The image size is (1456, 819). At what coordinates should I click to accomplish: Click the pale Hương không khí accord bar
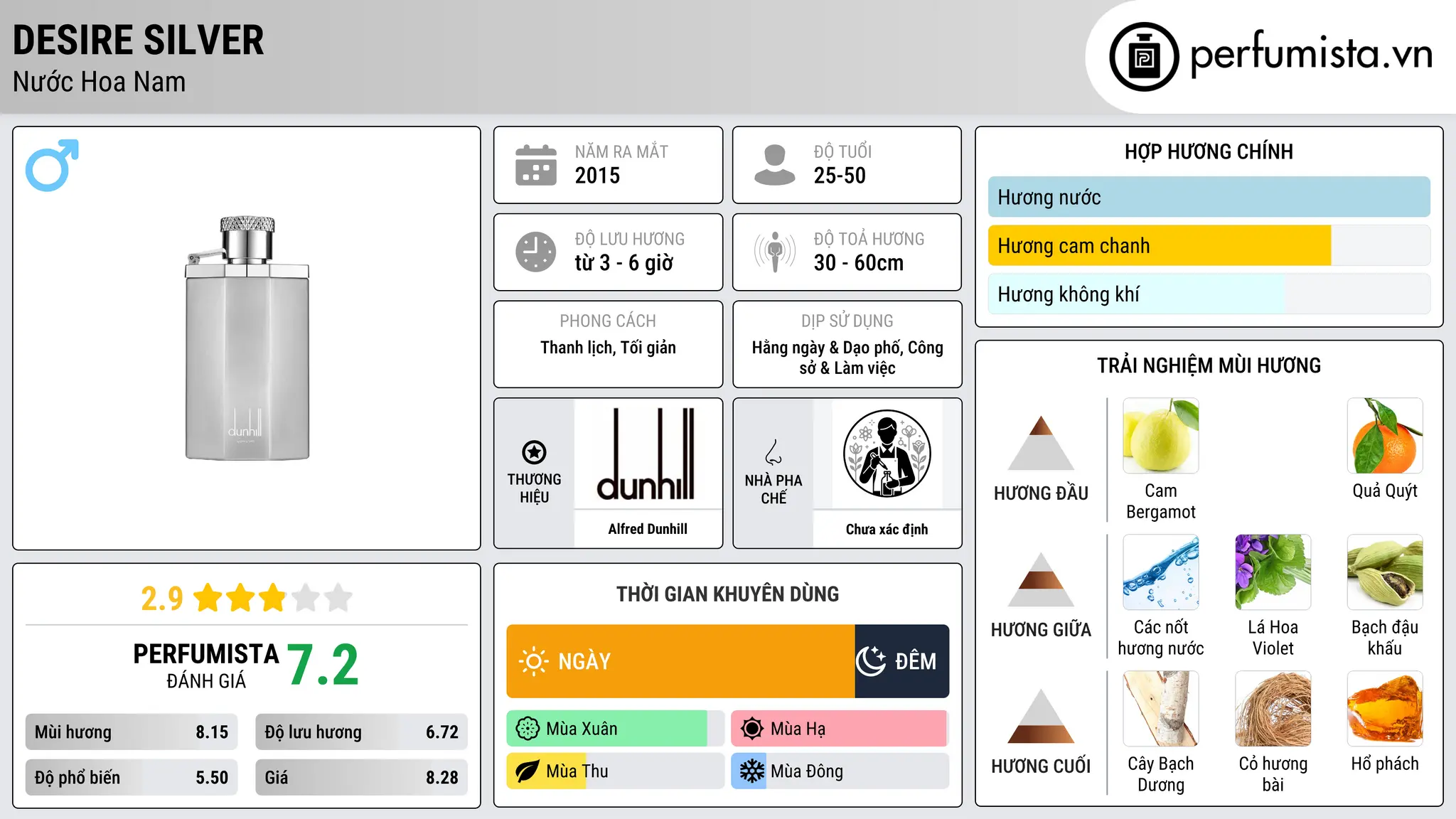click(1136, 294)
